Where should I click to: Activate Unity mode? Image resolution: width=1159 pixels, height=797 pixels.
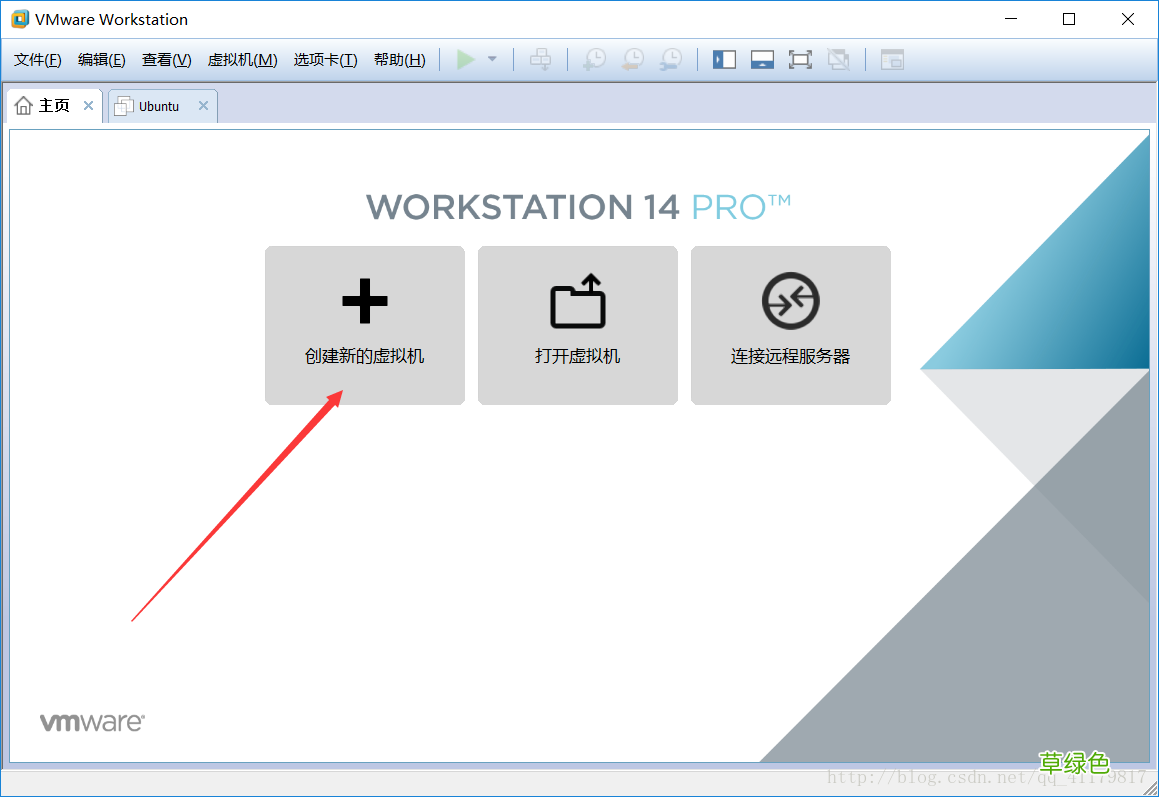(838, 59)
